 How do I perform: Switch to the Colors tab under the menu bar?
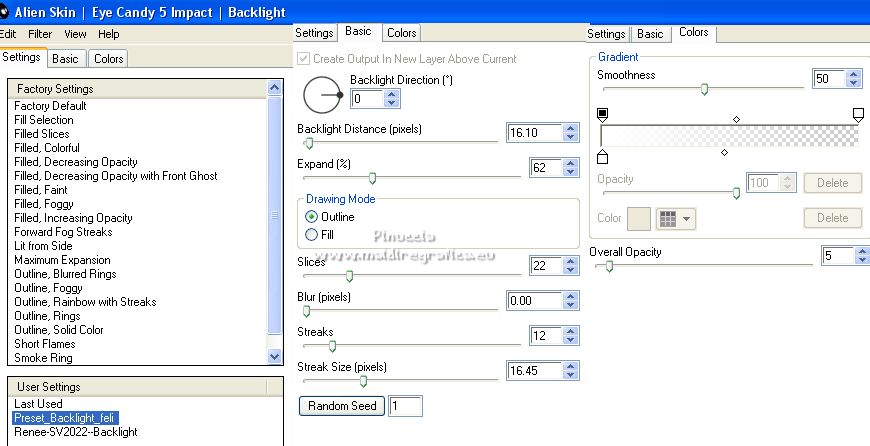[108, 58]
